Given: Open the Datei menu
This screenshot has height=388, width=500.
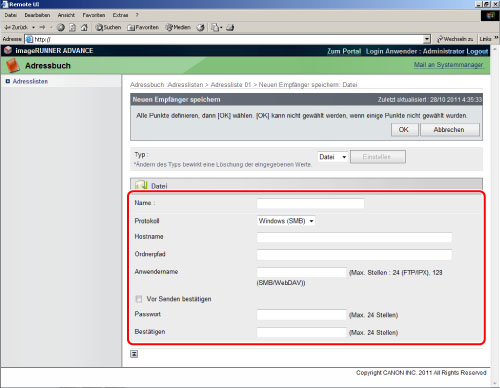Looking at the screenshot, I should point(11,15).
